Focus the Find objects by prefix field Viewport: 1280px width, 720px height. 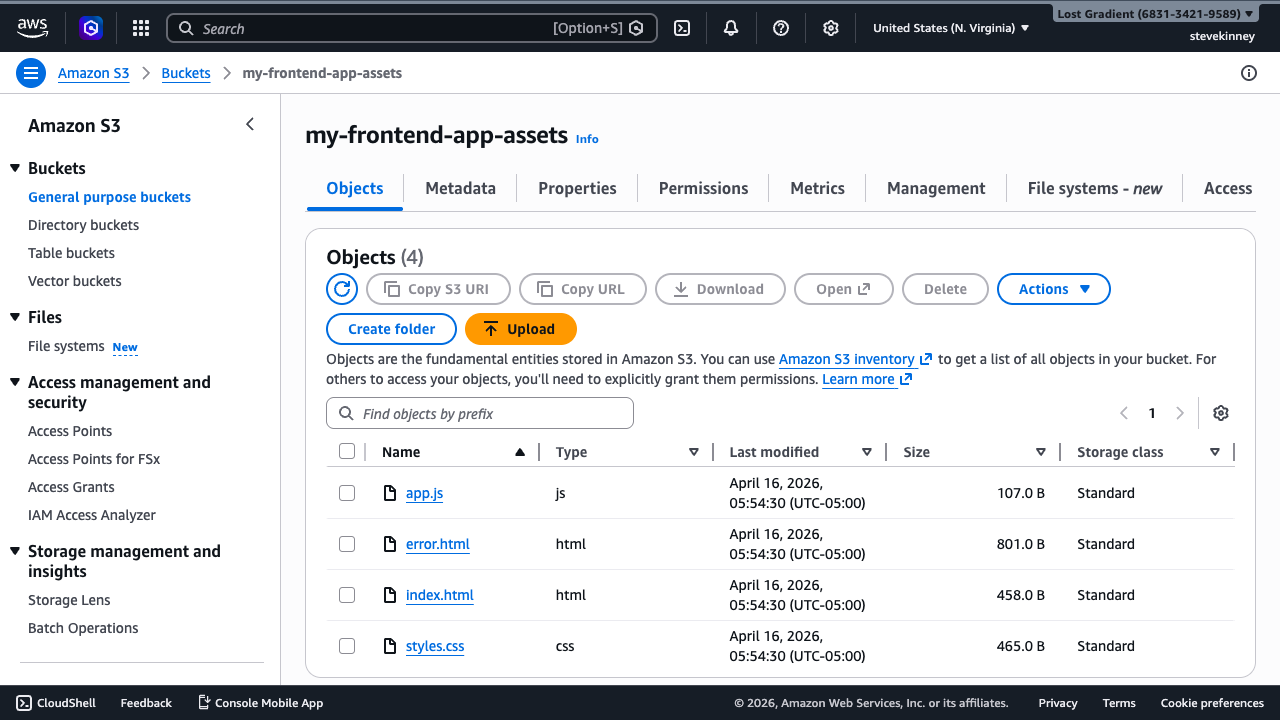(x=480, y=413)
